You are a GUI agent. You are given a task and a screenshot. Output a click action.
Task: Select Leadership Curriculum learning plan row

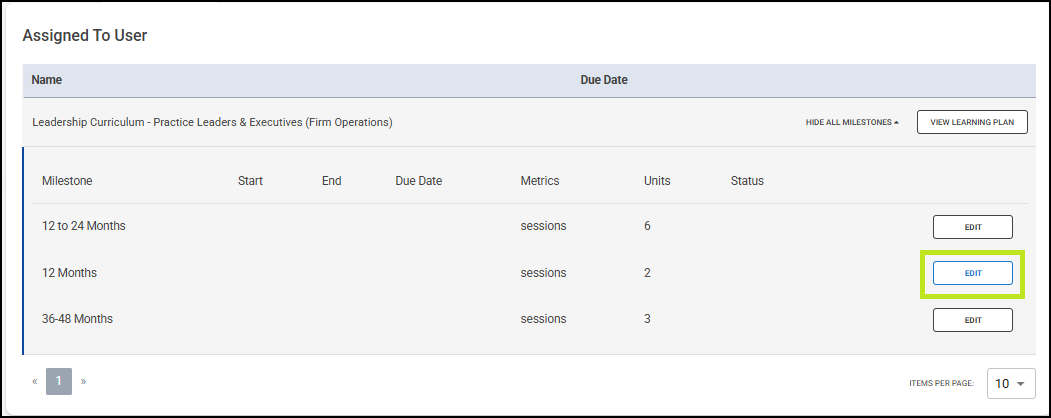pos(212,122)
